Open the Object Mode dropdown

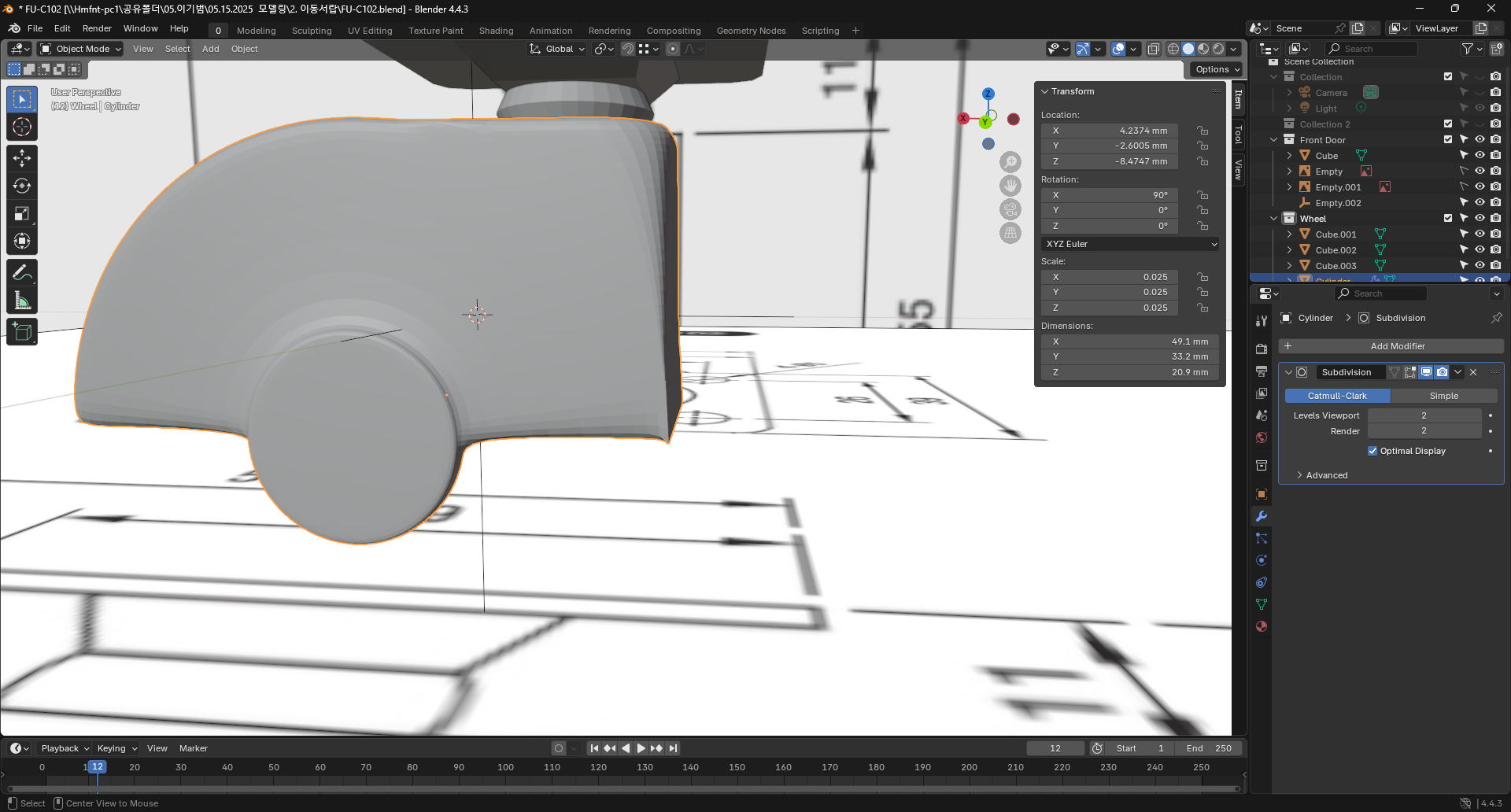pos(81,49)
